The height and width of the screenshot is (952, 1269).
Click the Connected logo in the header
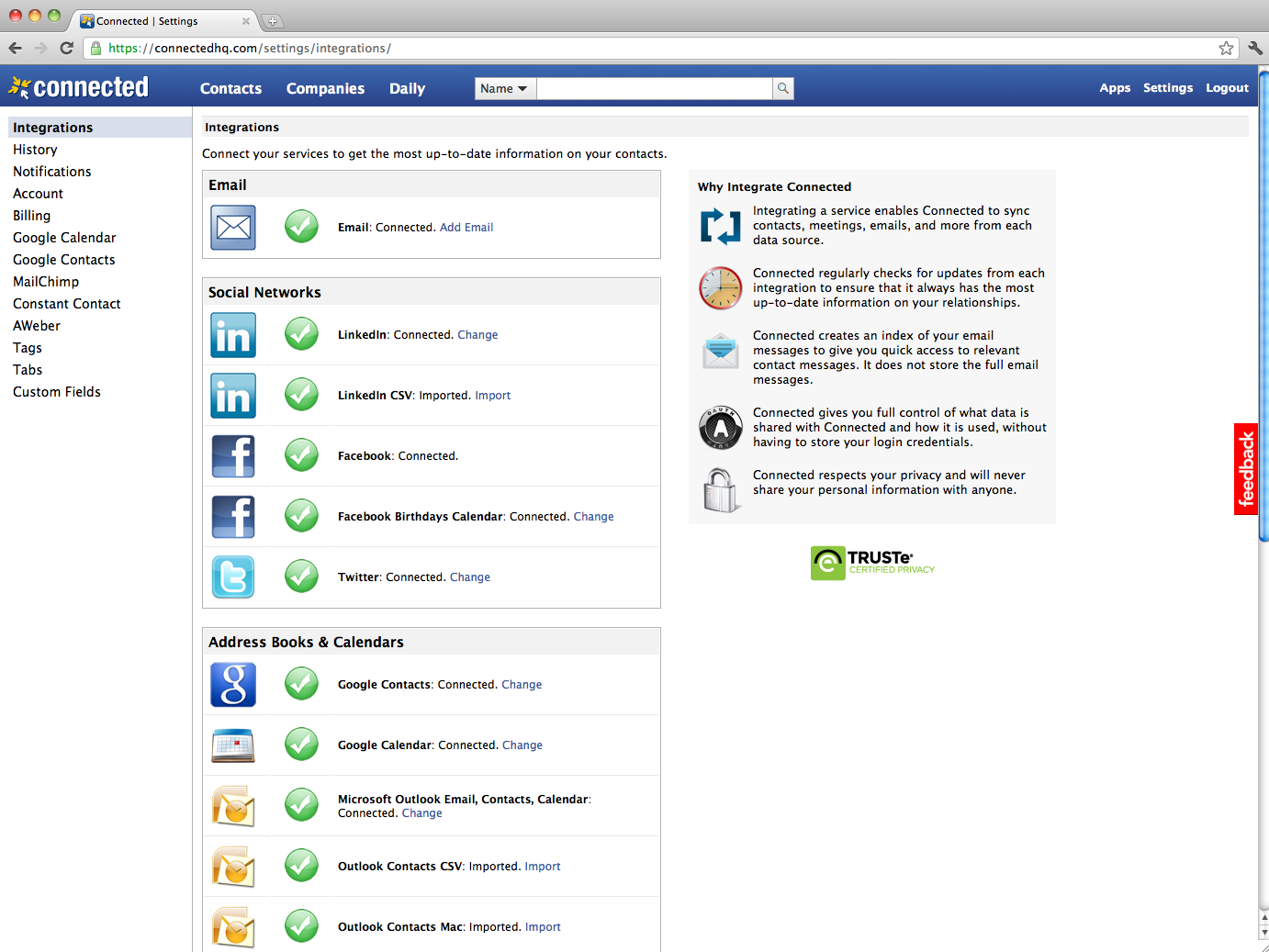pos(79,87)
